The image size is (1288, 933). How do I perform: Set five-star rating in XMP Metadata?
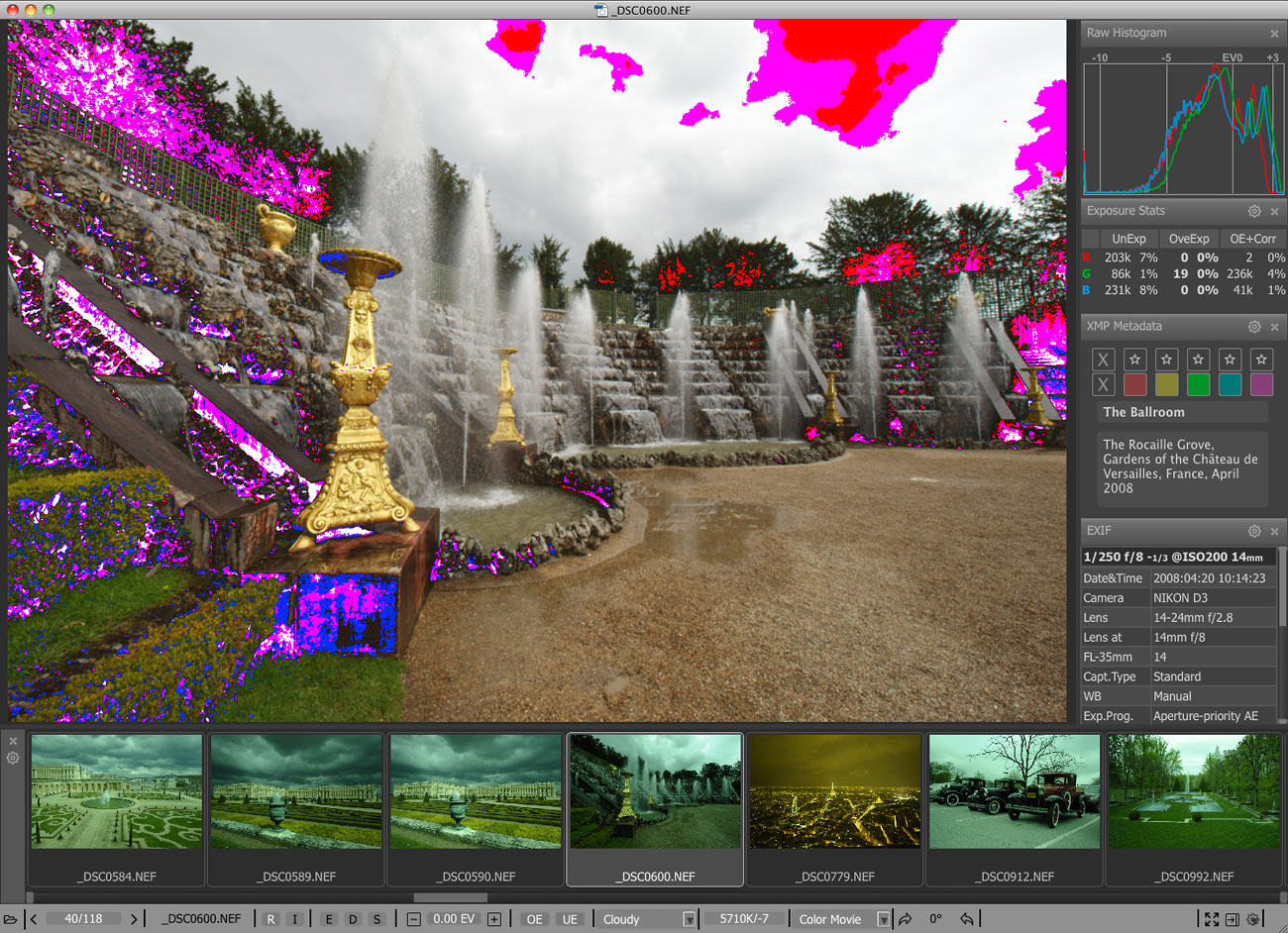[x=1261, y=360]
